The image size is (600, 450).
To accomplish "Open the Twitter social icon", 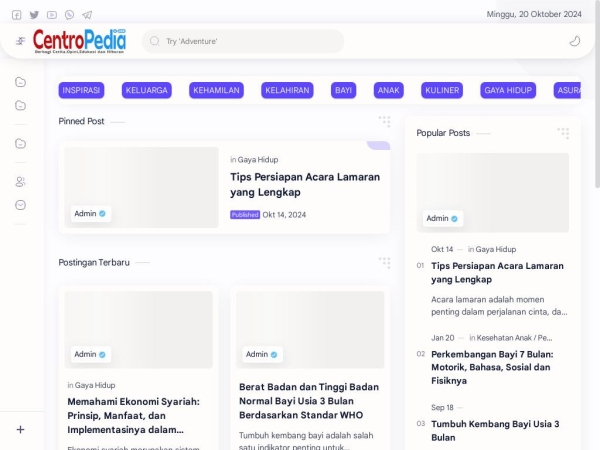I will coord(34,15).
